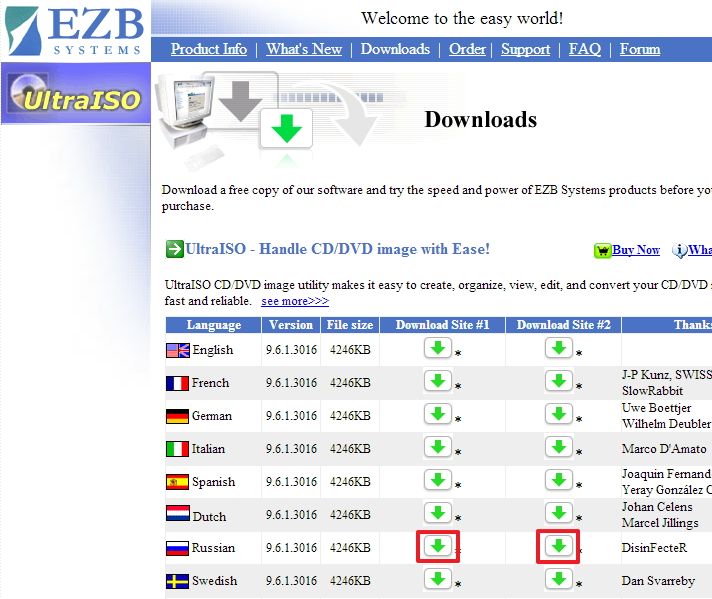Go to What's New page

point(304,49)
